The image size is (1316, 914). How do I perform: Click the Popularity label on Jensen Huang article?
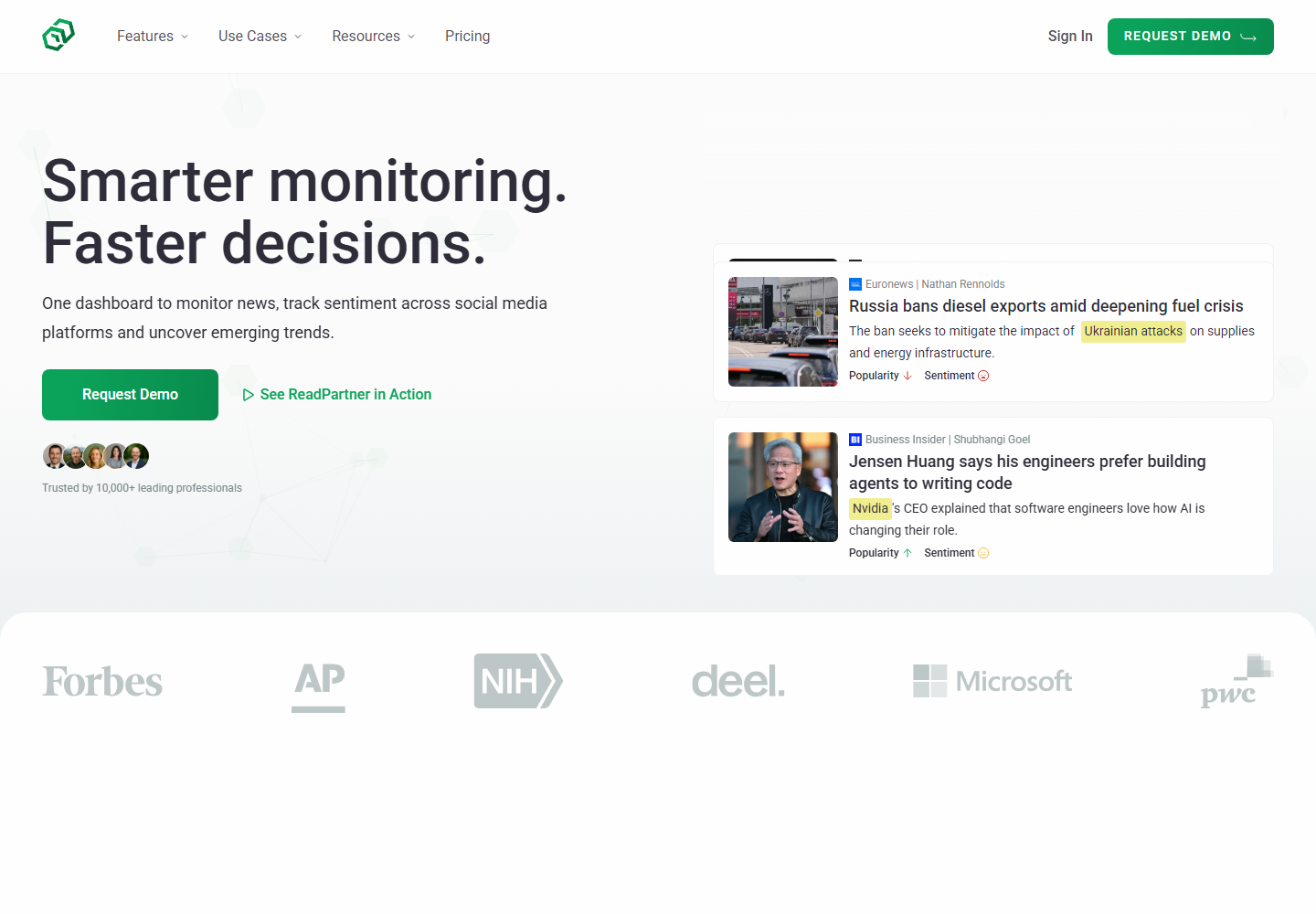click(x=874, y=553)
